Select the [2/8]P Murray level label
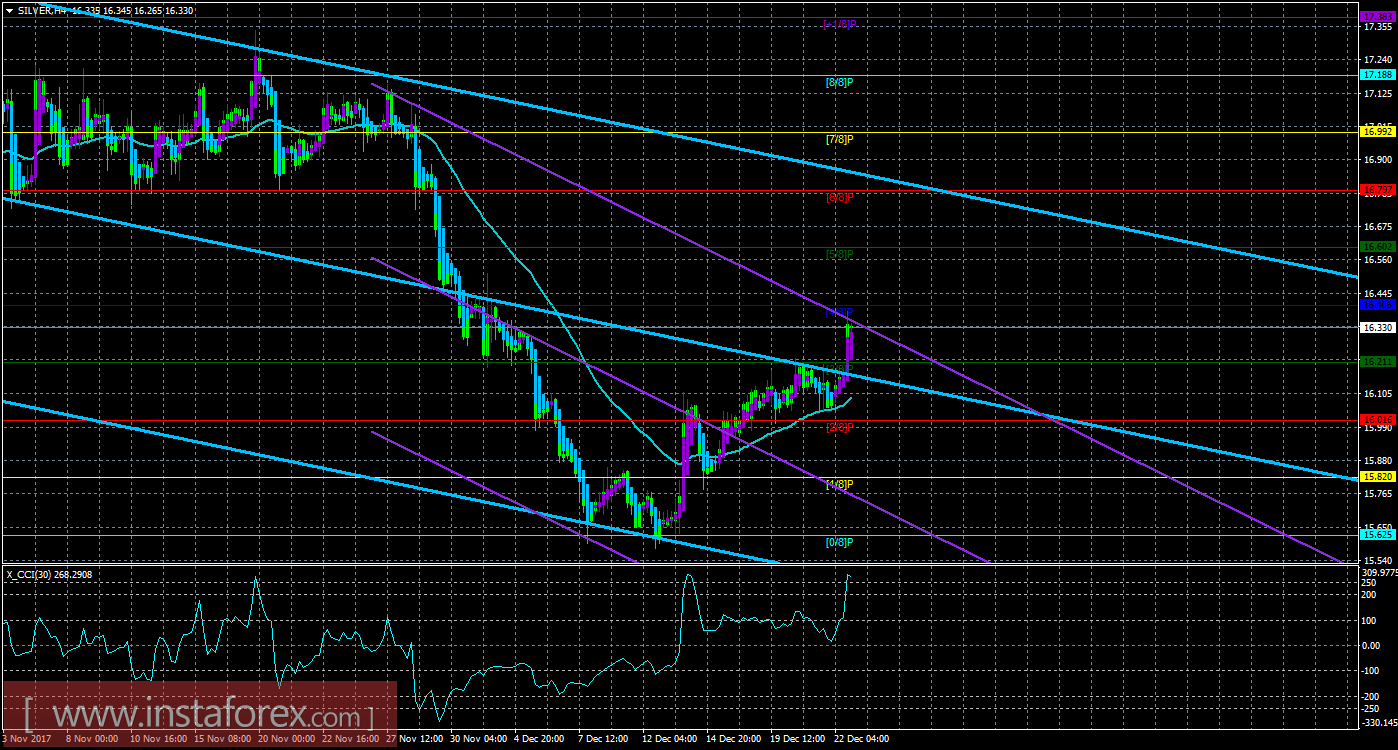This screenshot has height=750, width=1398. (x=839, y=427)
